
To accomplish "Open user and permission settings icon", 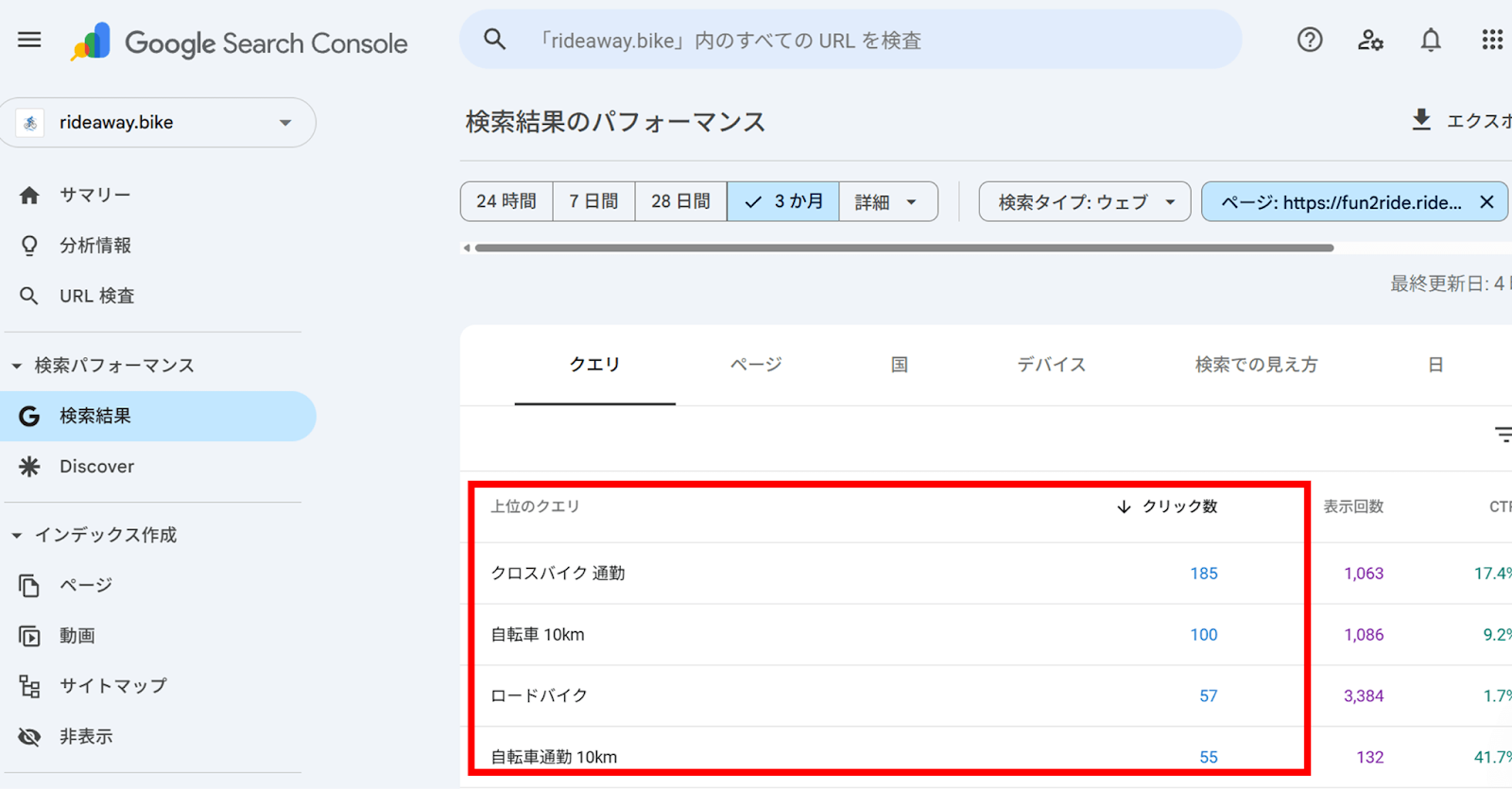I will point(1370,40).
